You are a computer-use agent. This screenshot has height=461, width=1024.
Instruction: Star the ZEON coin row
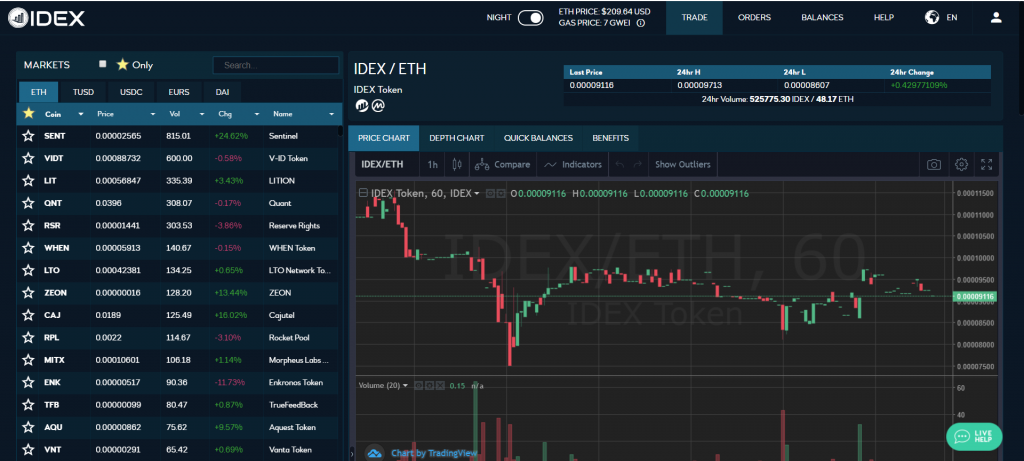pyautogui.click(x=28, y=293)
